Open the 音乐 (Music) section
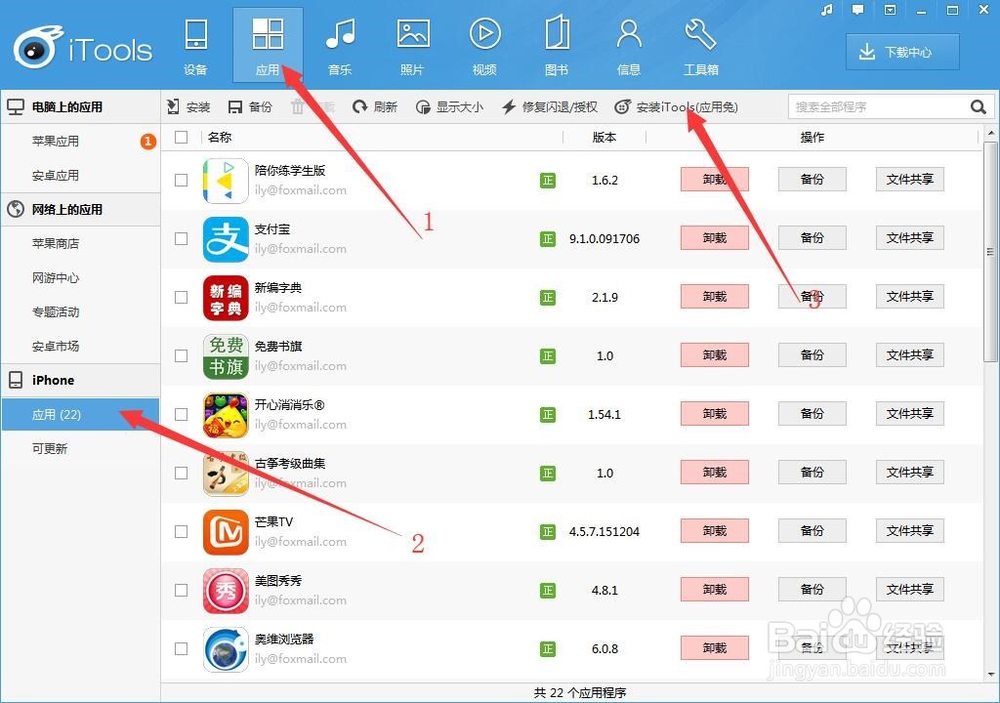Viewport: 1000px width, 703px height. 340,46
